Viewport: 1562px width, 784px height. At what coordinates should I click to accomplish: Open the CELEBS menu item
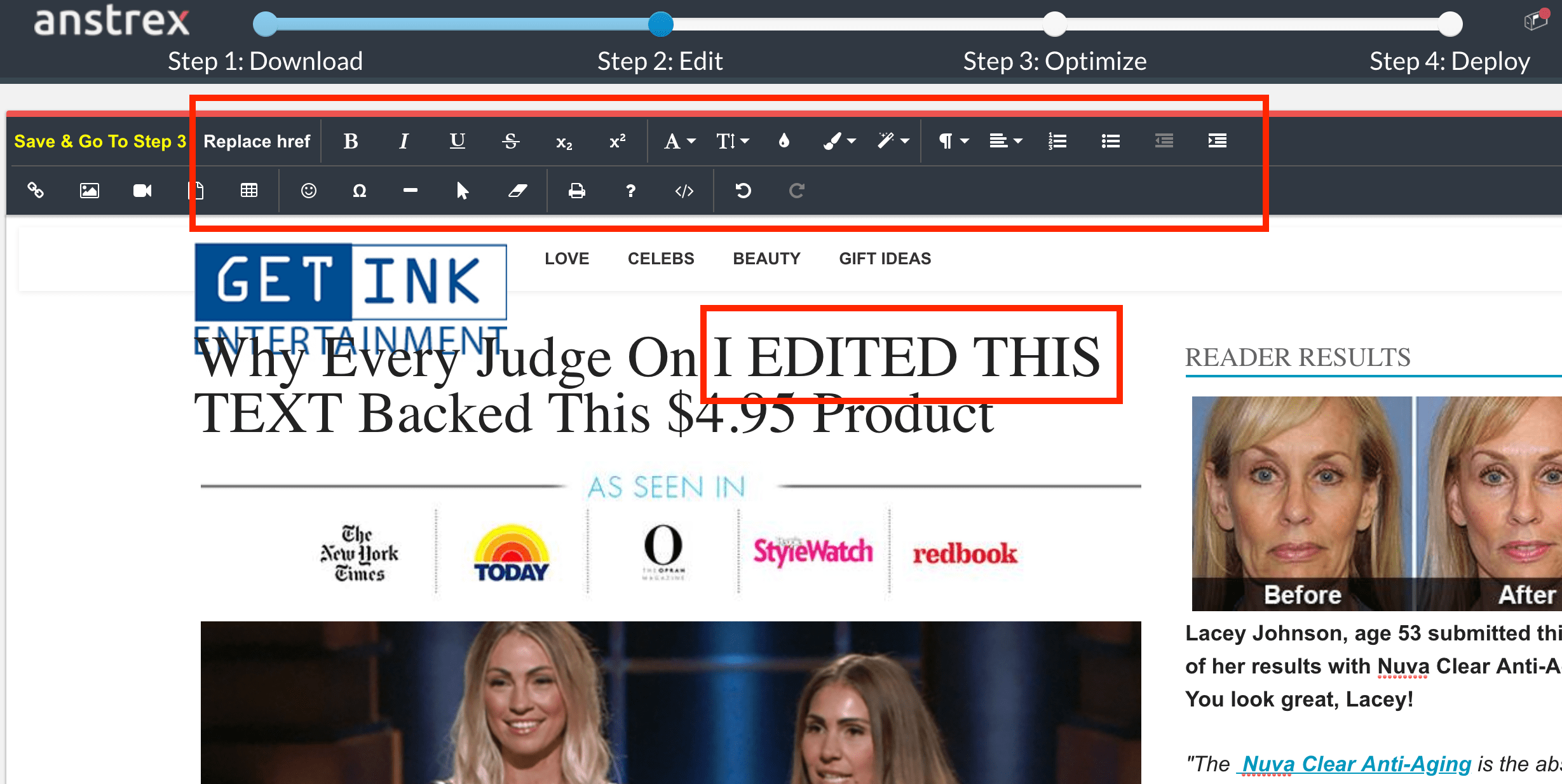661,259
